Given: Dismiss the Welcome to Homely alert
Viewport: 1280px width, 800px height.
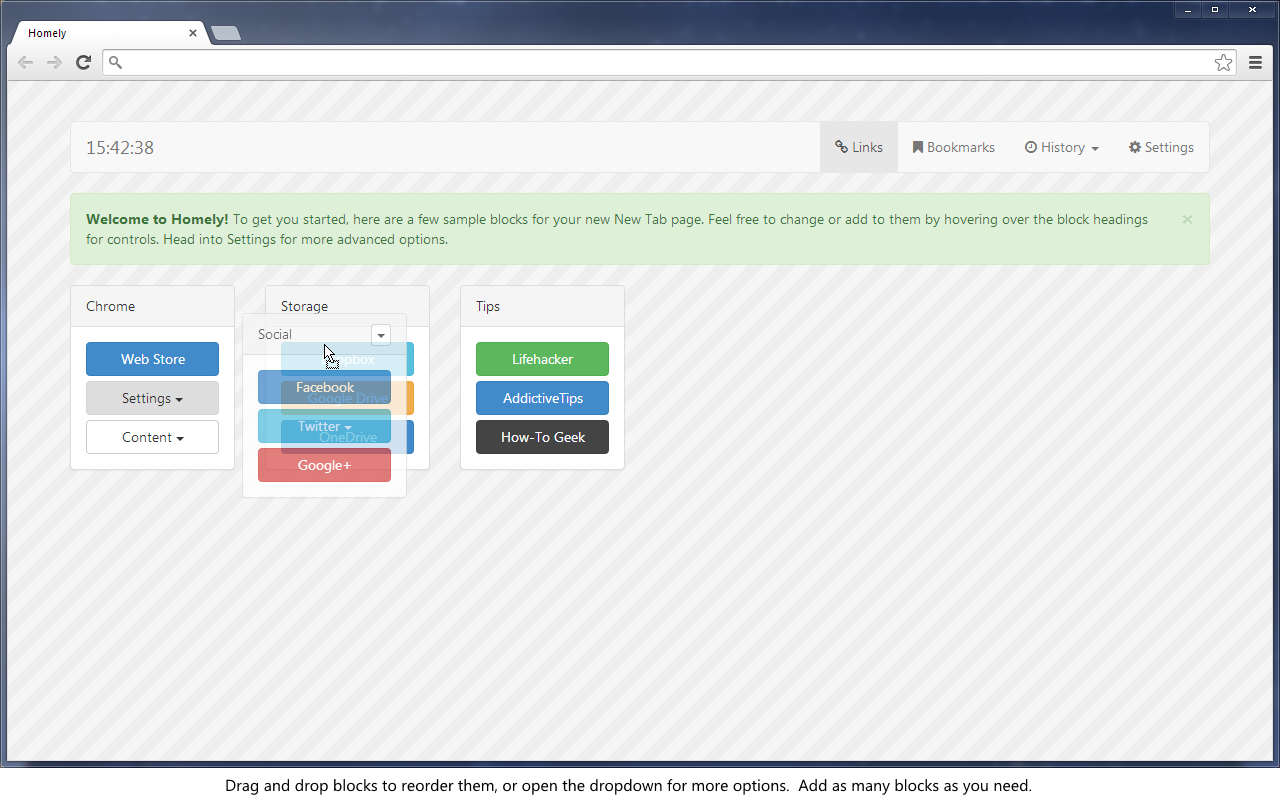Looking at the screenshot, I should tap(1187, 219).
